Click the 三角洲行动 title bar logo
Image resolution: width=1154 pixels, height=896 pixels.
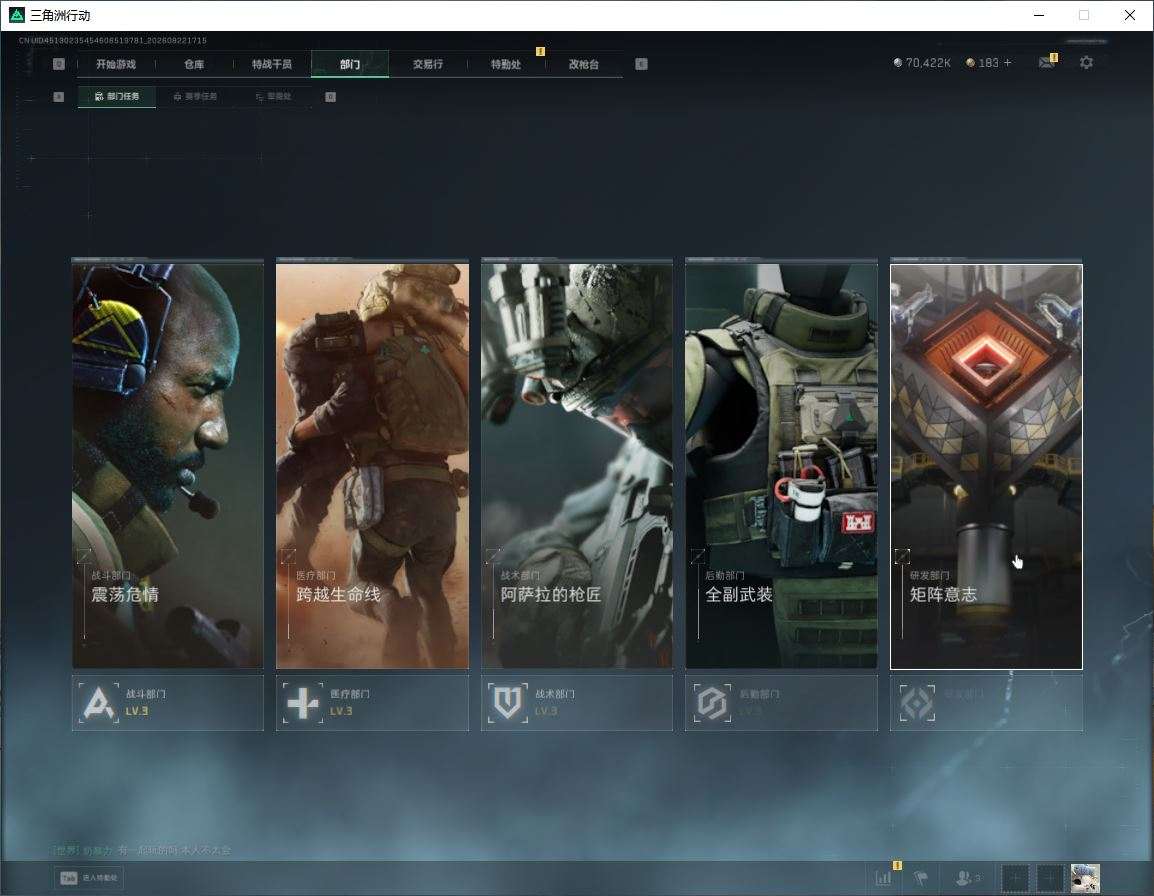coord(16,15)
